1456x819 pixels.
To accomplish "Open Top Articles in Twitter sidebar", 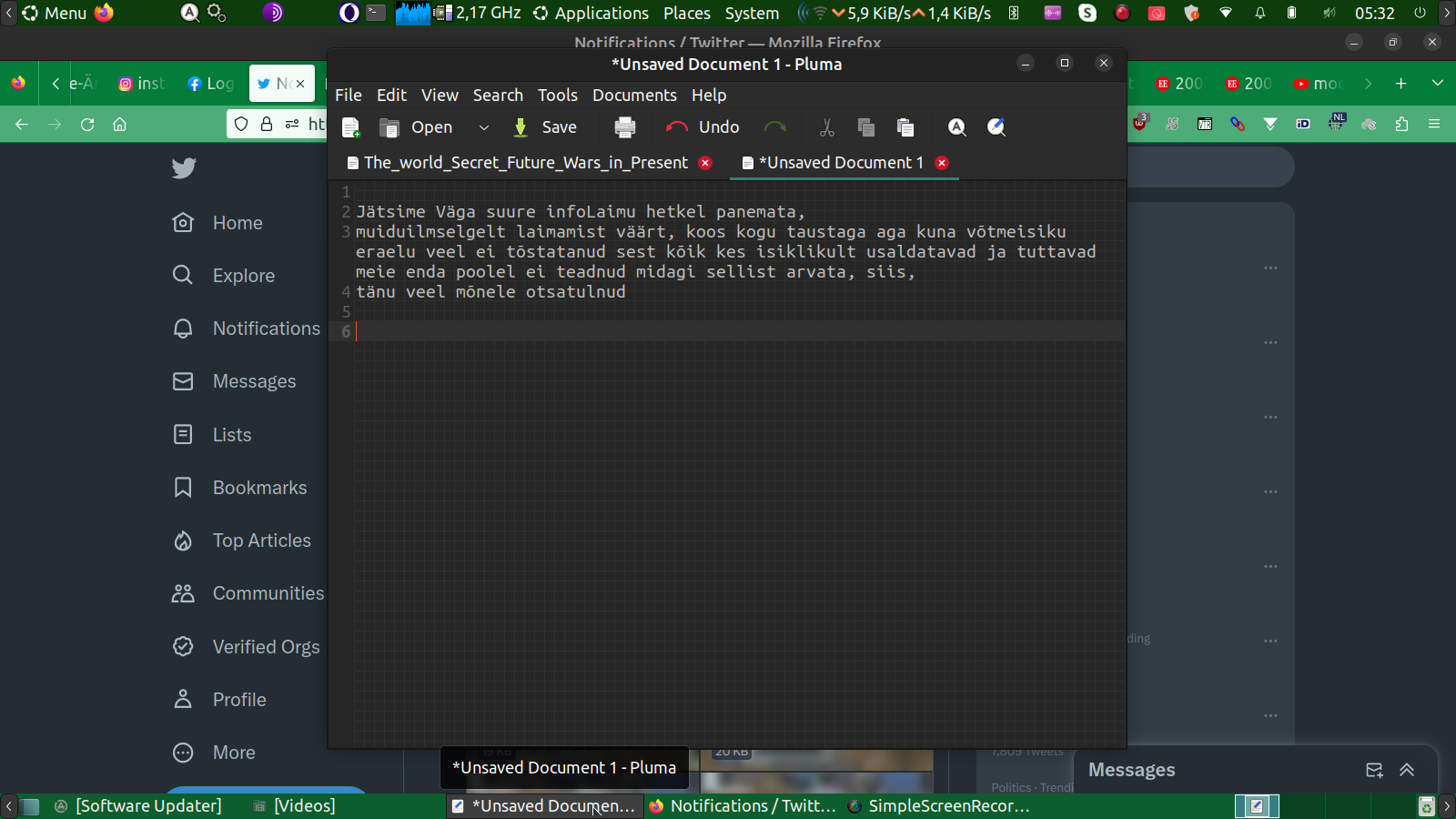I will [x=241, y=541].
